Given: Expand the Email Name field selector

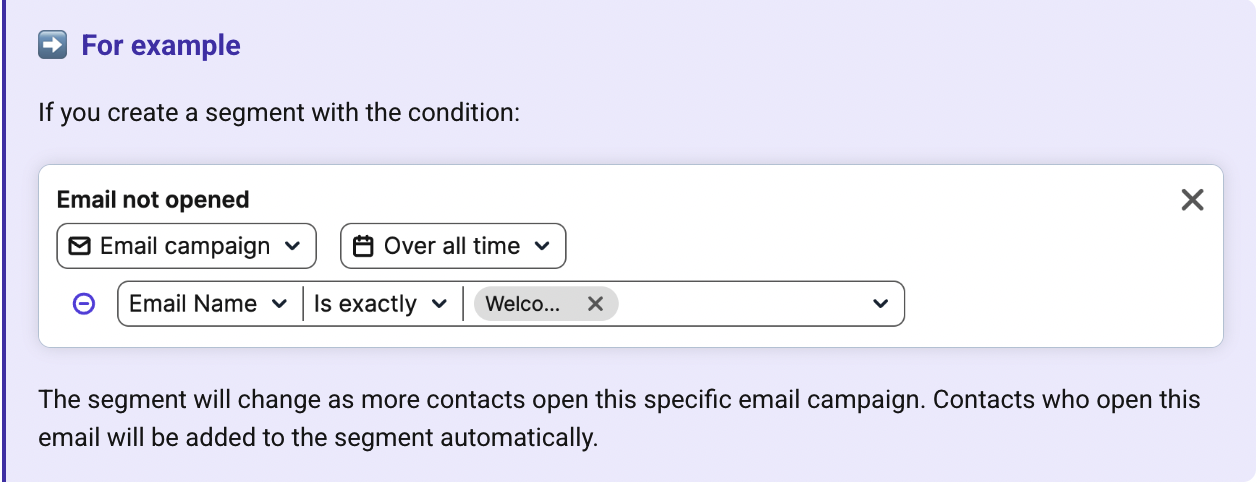Looking at the screenshot, I should (209, 304).
